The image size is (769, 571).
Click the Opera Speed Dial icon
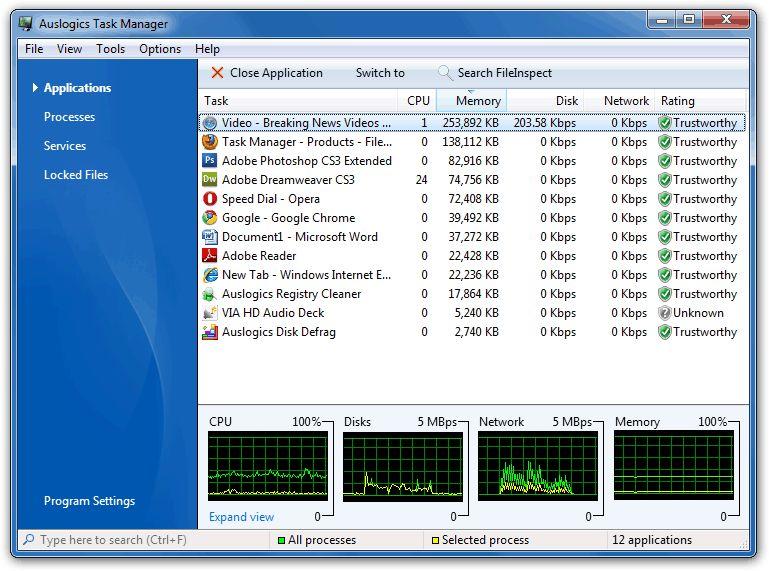point(210,199)
